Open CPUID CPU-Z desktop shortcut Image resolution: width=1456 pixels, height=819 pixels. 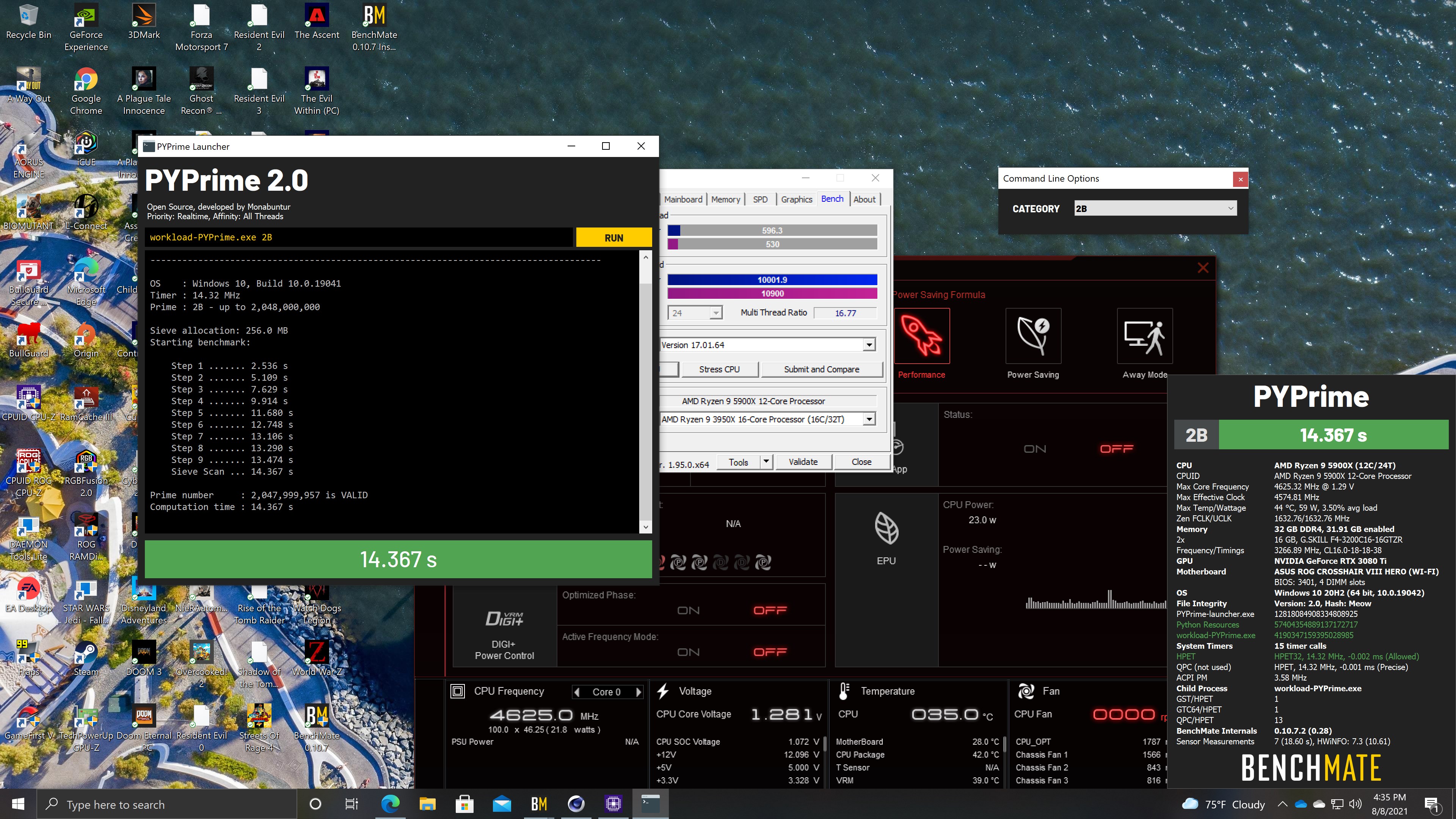[x=28, y=403]
